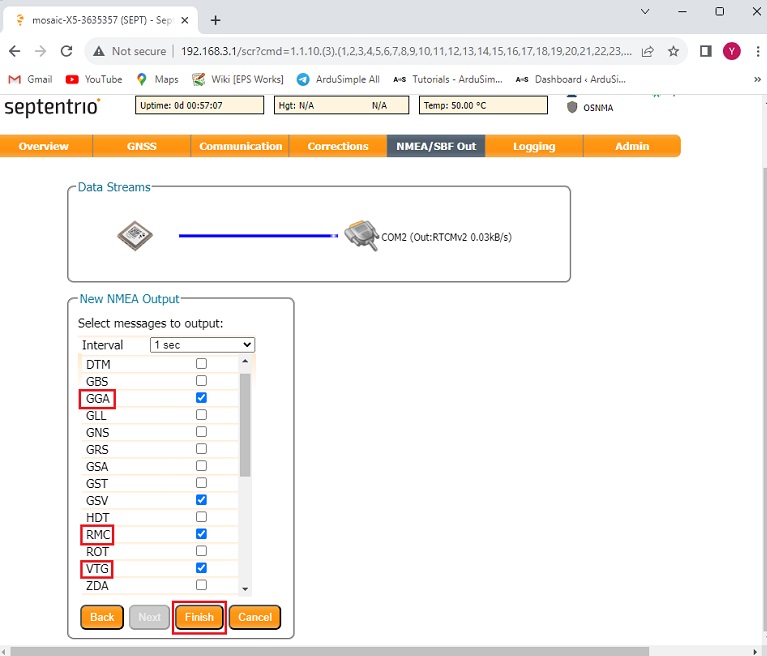Image resolution: width=767 pixels, height=656 pixels.
Task: Open the Logging tab
Action: (x=533, y=146)
